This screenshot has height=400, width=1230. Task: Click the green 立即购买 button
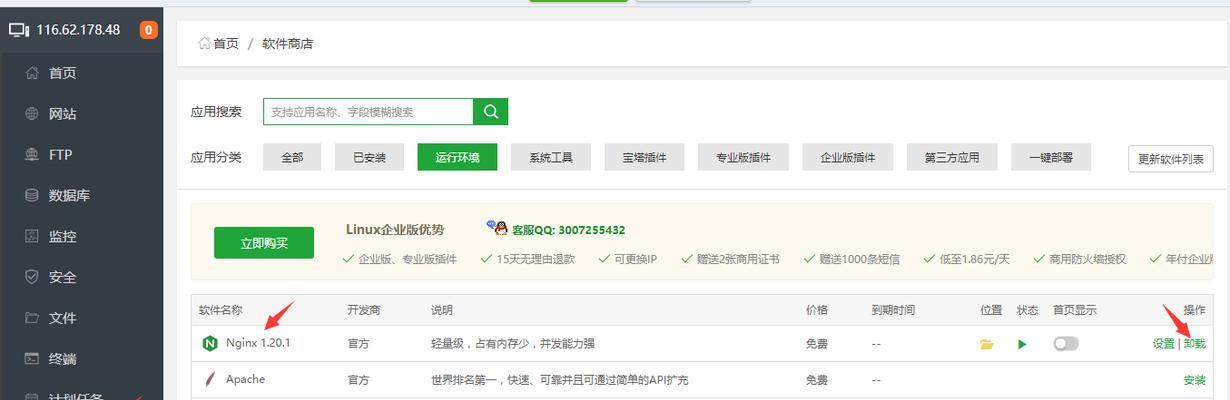click(264, 243)
